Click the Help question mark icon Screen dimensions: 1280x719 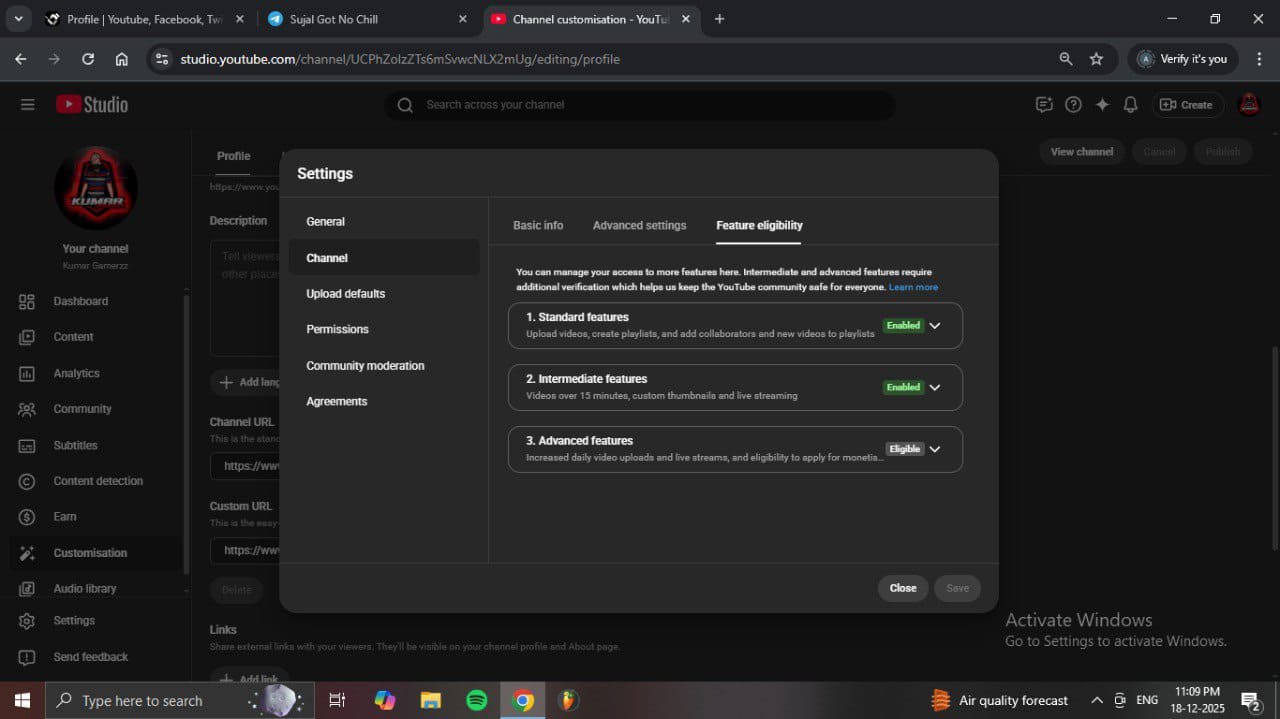pos(1073,105)
